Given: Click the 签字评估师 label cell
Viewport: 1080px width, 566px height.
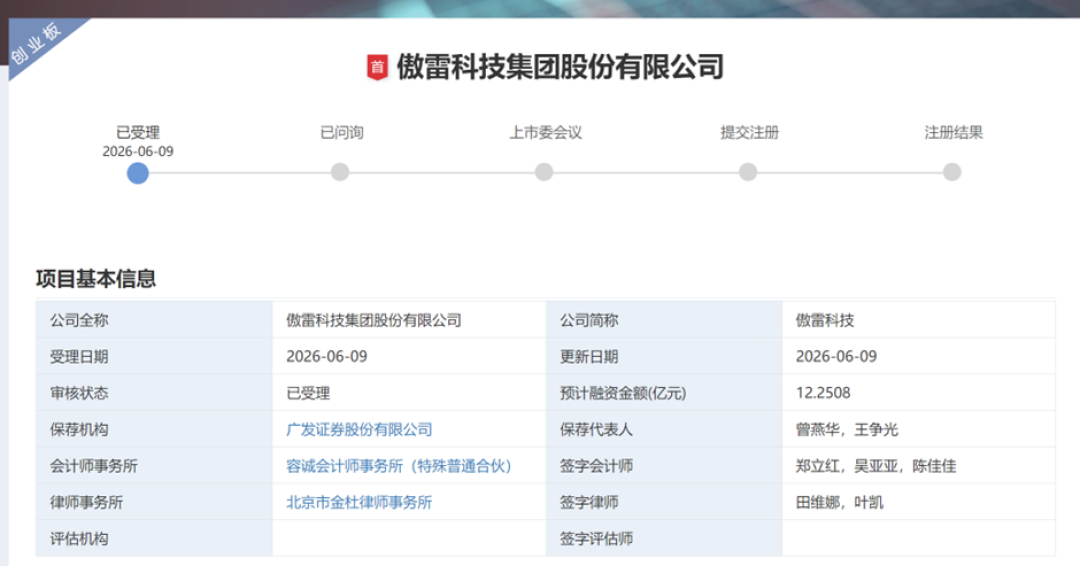Looking at the screenshot, I should pos(664,538).
